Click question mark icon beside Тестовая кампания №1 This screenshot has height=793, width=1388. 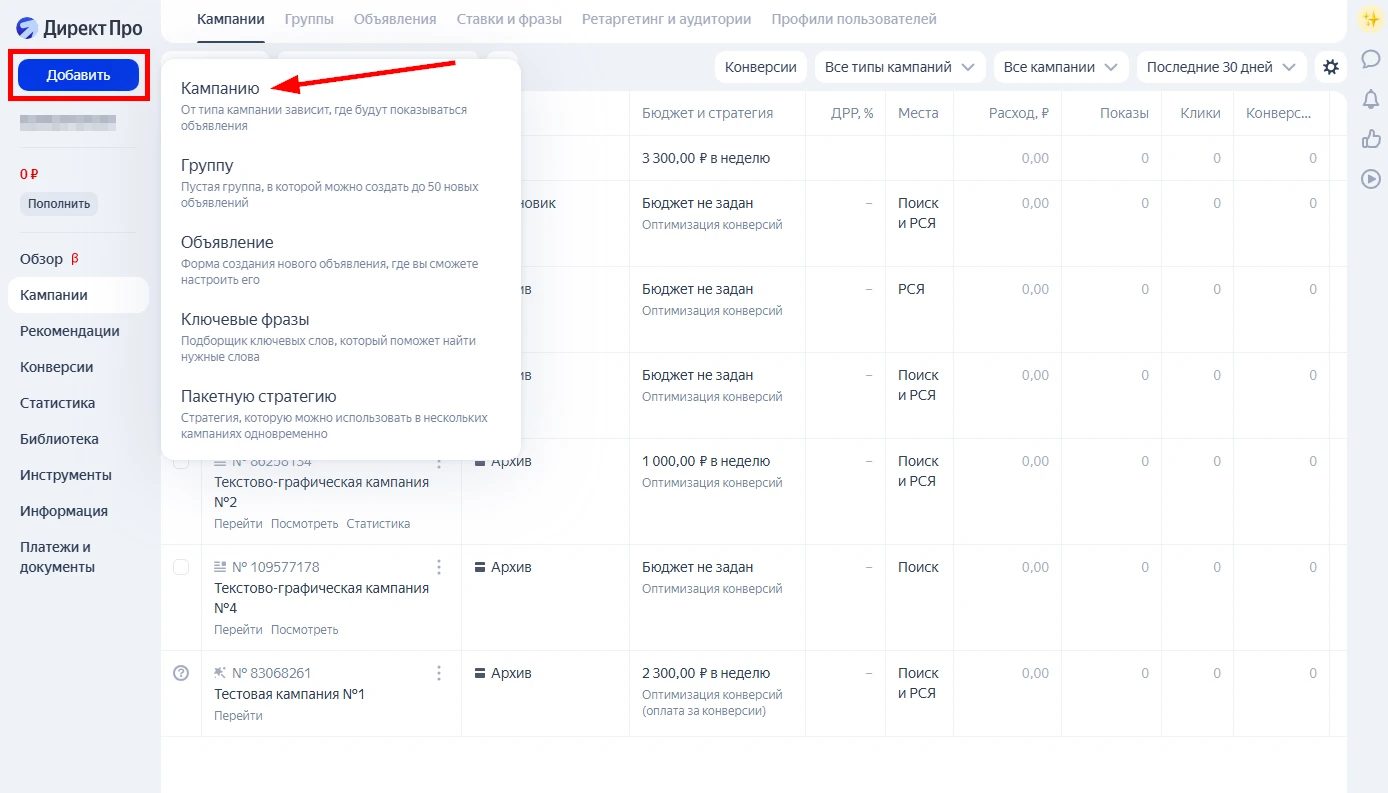coord(181,673)
